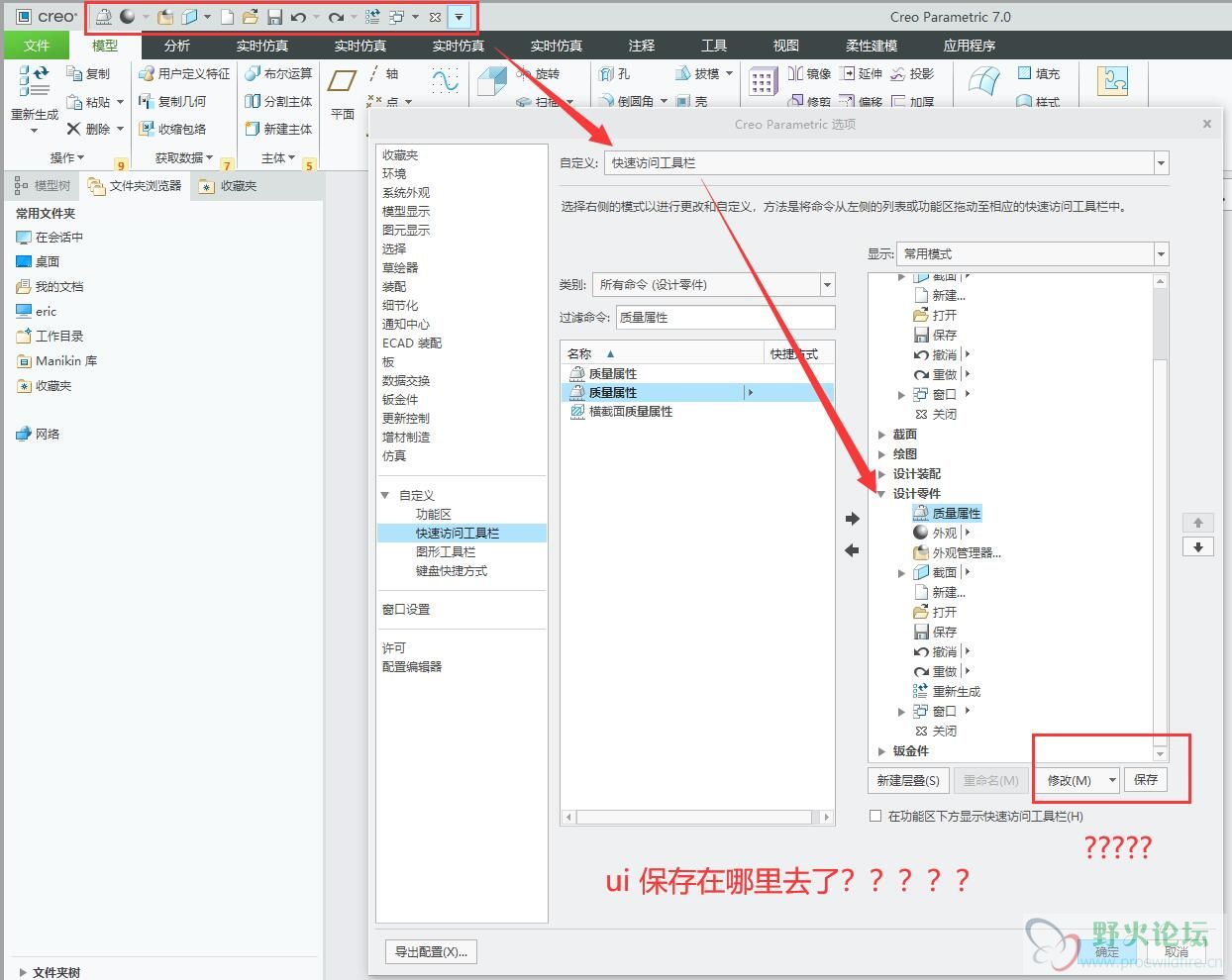
Task: Open the 文件 menu tab
Action: click(37, 46)
